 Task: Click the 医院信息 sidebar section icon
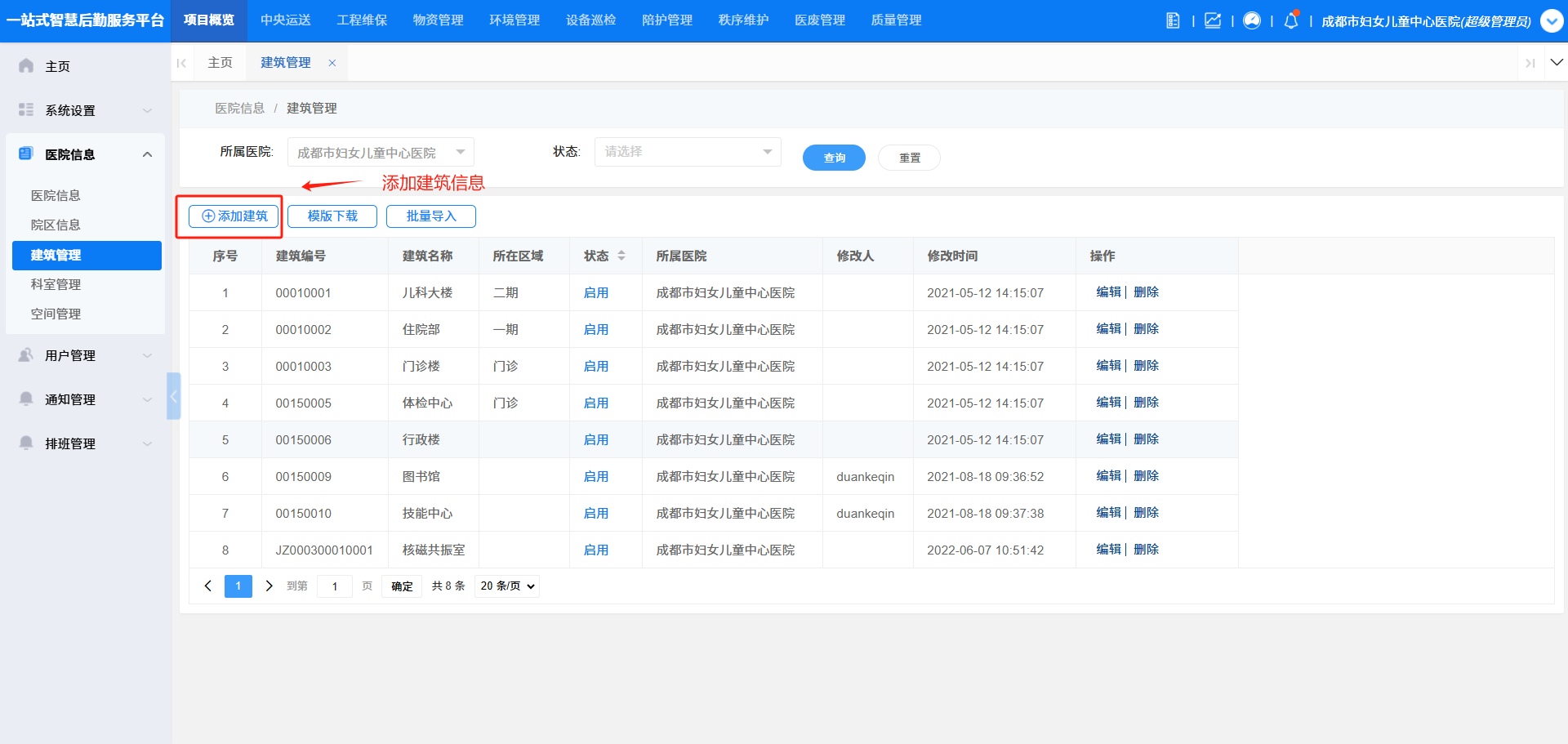(x=26, y=154)
